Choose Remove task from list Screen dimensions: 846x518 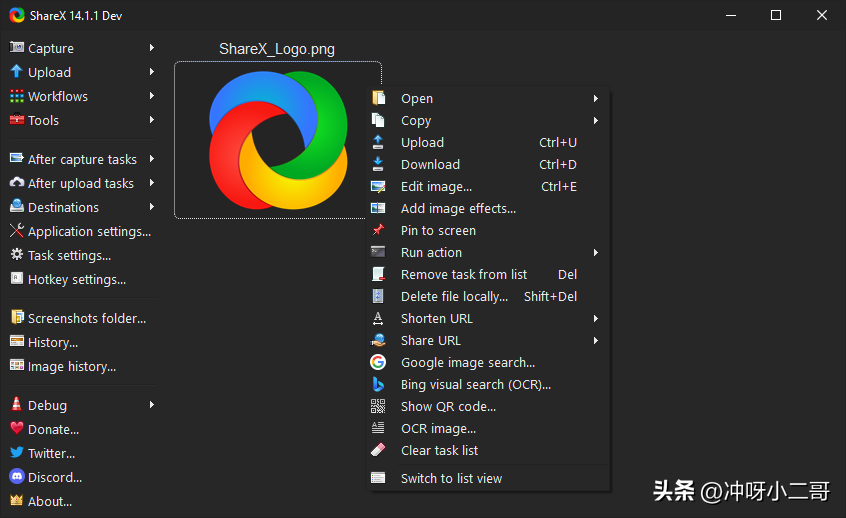(463, 274)
